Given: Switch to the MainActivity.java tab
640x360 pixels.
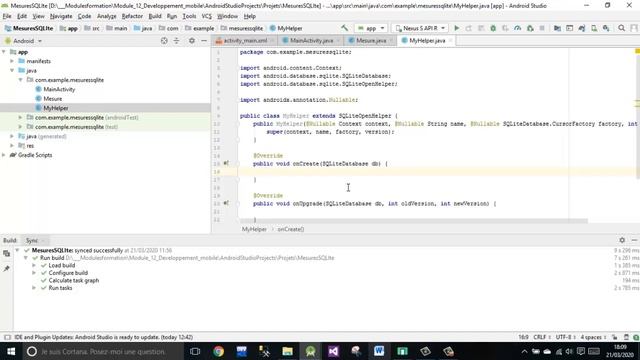Looking at the screenshot, I should (311, 40).
